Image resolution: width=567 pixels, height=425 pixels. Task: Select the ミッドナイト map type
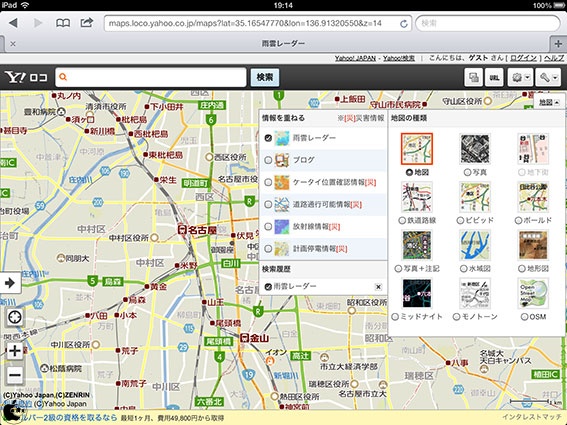(395, 317)
